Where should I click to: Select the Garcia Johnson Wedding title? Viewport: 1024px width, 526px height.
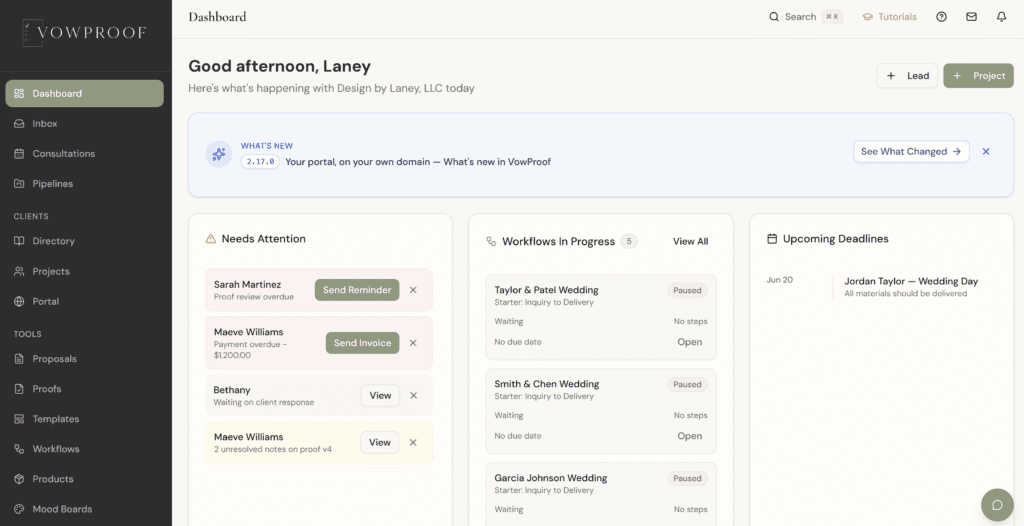(x=551, y=478)
